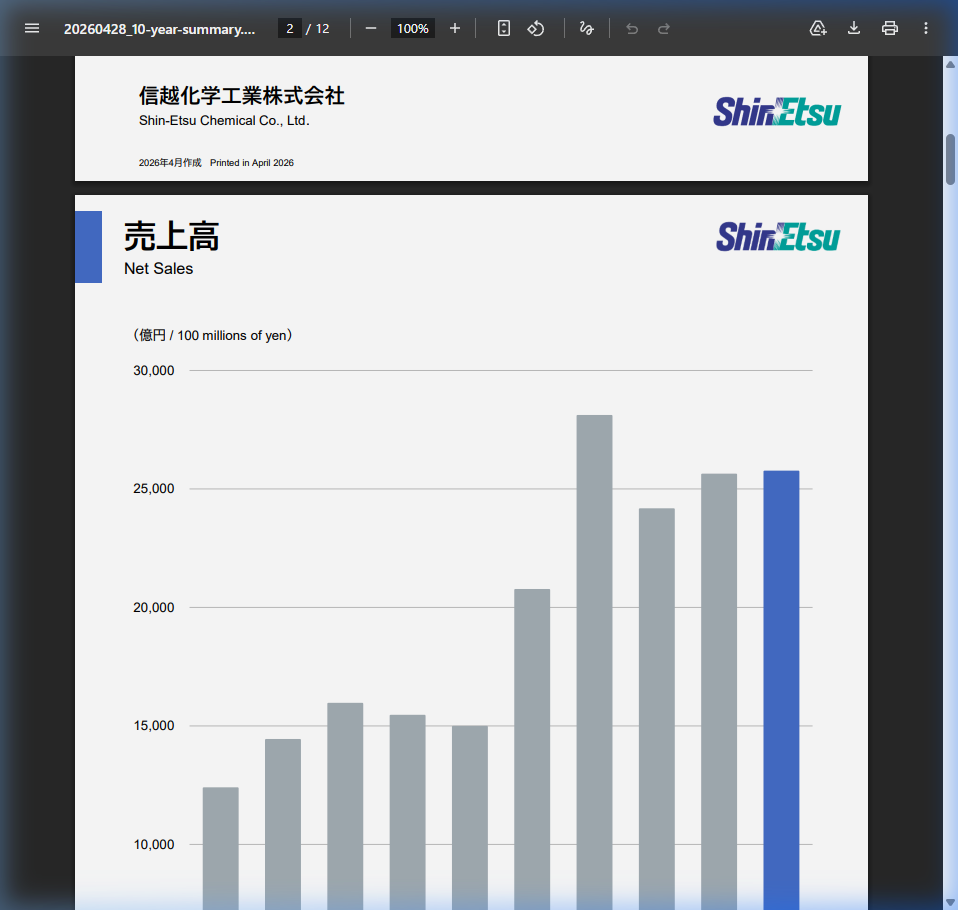Click the 30,000 axis label
Image resolution: width=958 pixels, height=910 pixels.
[153, 370]
